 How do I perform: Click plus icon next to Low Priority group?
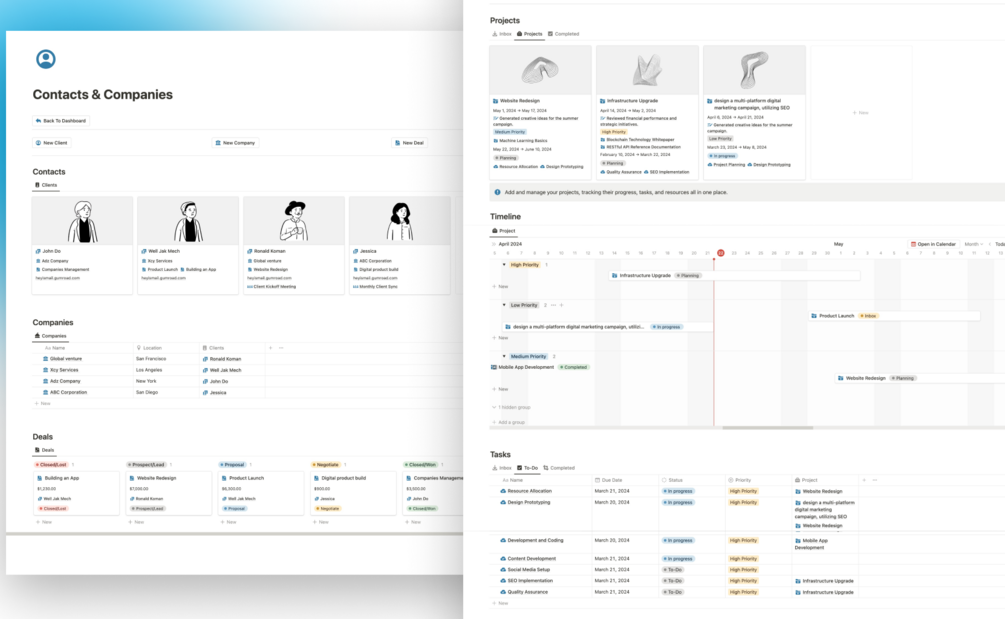point(561,305)
